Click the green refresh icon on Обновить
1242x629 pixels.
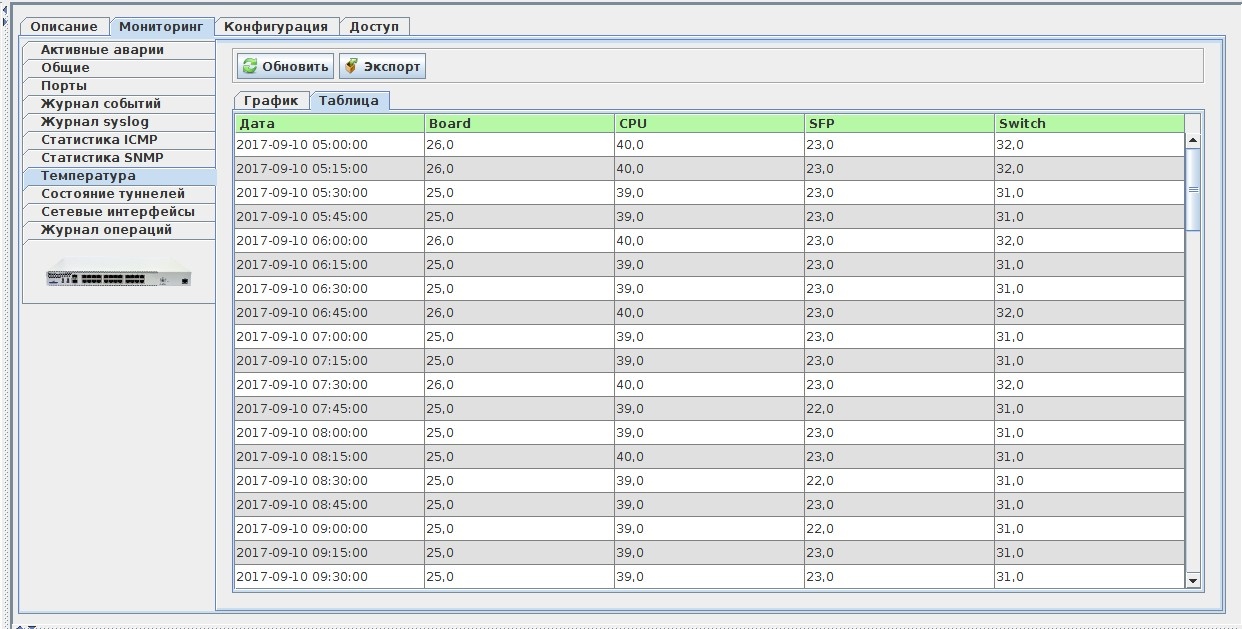tap(250, 67)
